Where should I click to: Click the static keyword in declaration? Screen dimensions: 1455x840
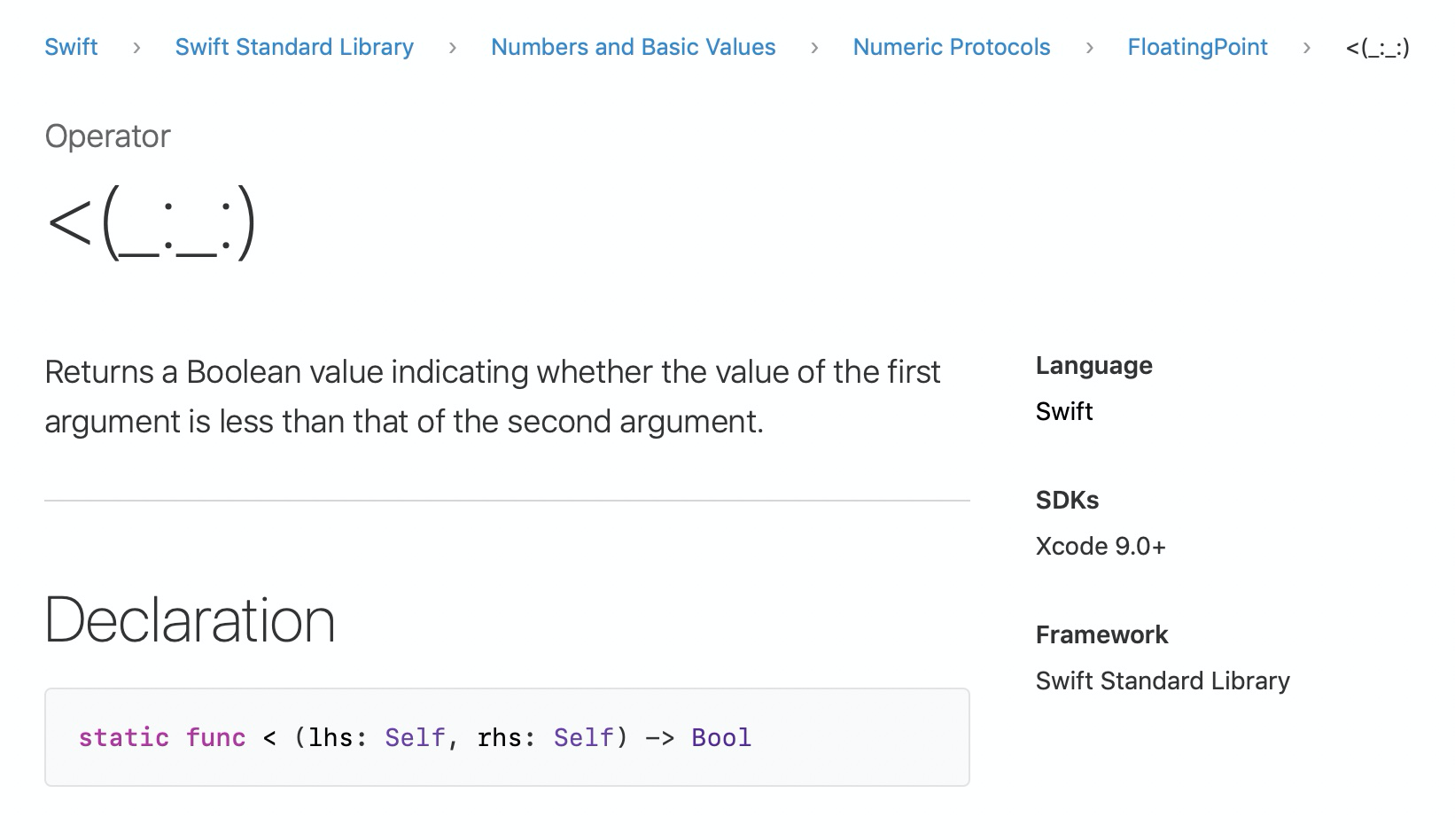tap(123, 737)
